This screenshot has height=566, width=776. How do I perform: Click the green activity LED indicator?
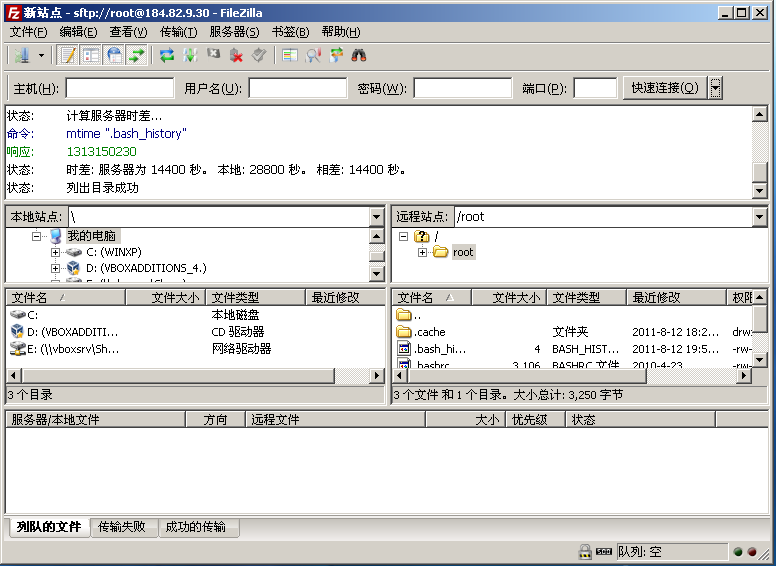pos(738,552)
